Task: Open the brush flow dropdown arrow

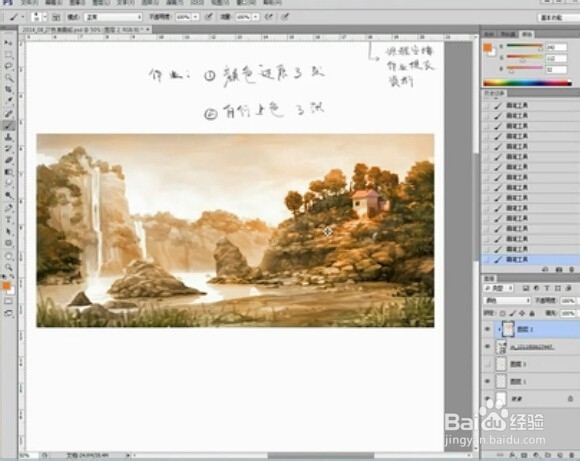Action: pyautogui.click(x=256, y=17)
